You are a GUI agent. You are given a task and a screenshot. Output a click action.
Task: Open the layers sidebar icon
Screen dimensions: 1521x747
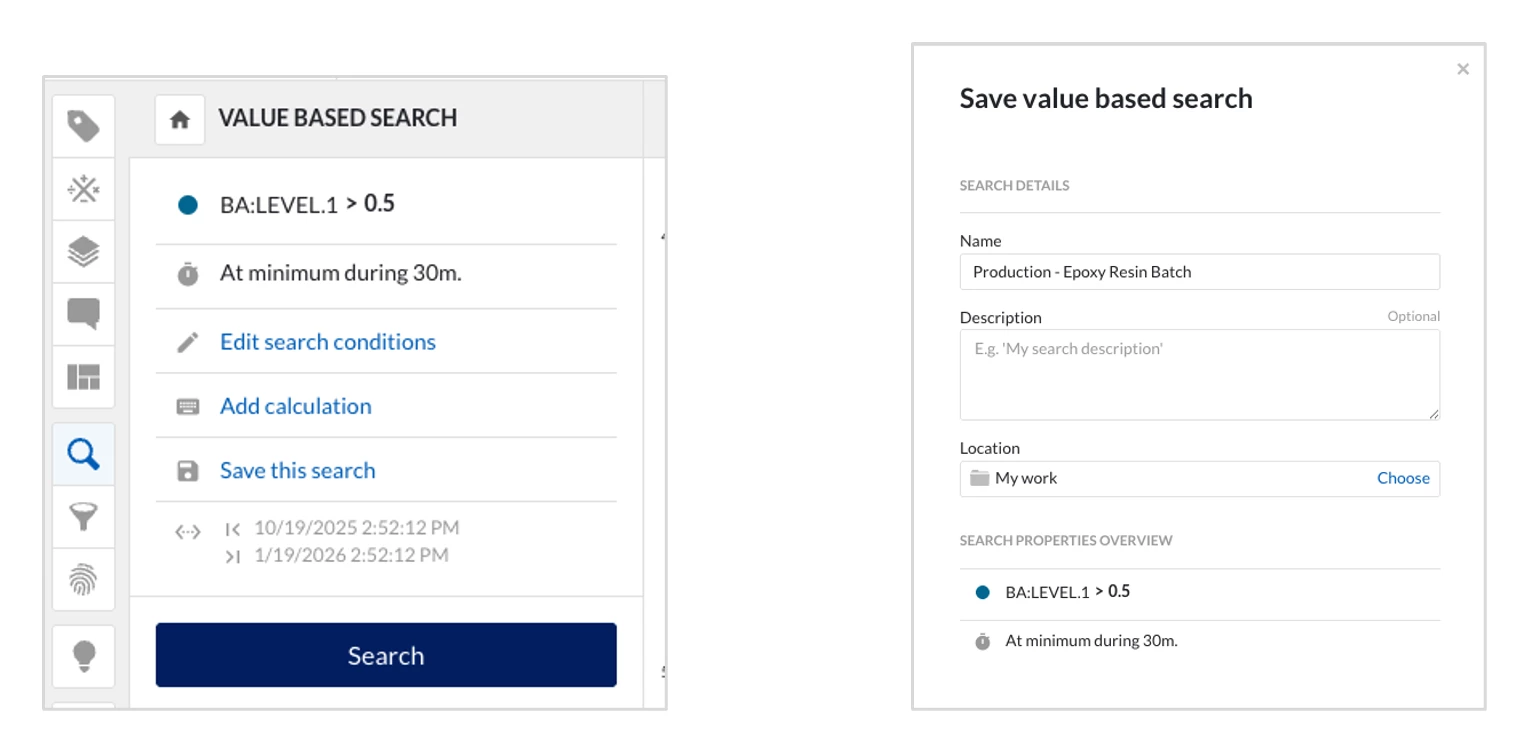[83, 251]
